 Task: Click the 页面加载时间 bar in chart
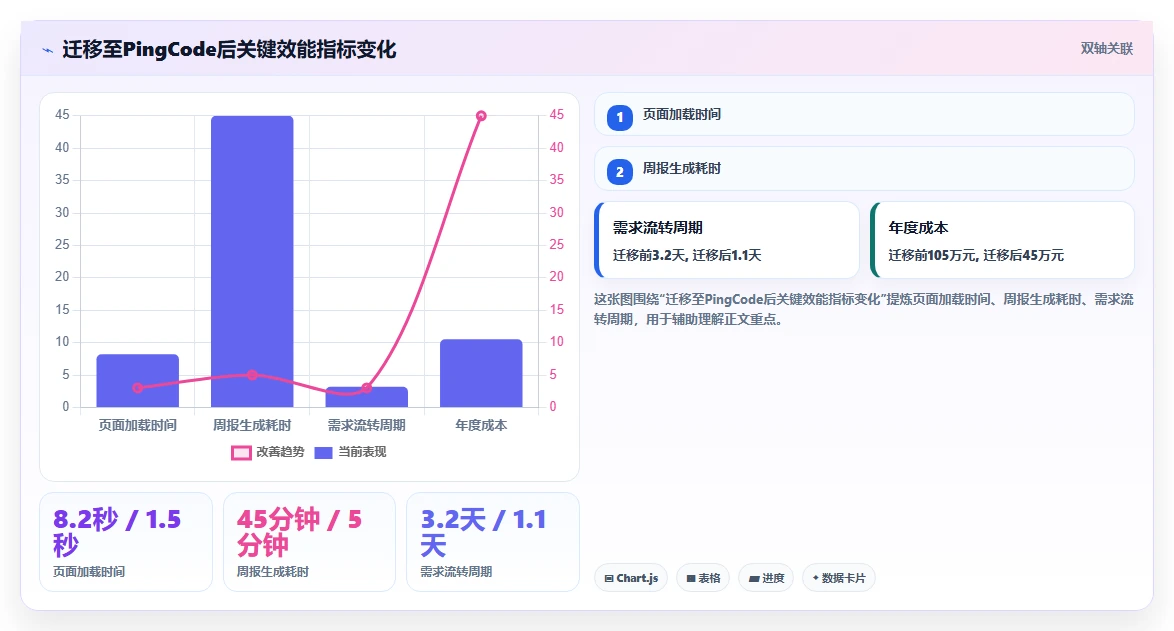(x=138, y=381)
